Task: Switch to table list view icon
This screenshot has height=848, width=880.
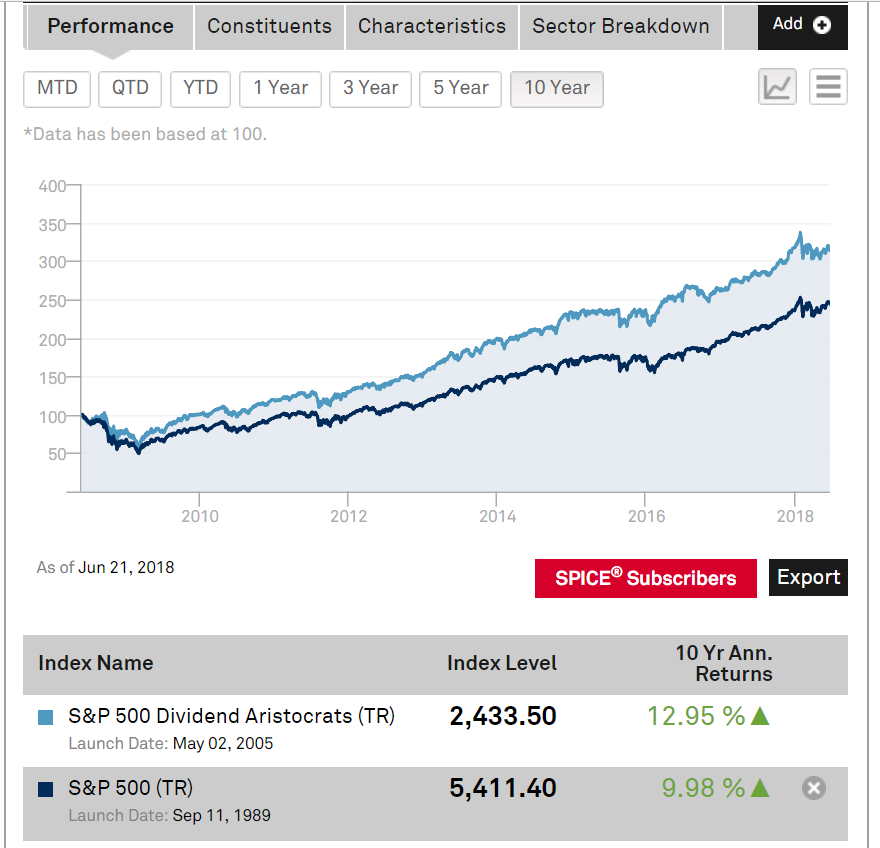Action: click(x=828, y=87)
